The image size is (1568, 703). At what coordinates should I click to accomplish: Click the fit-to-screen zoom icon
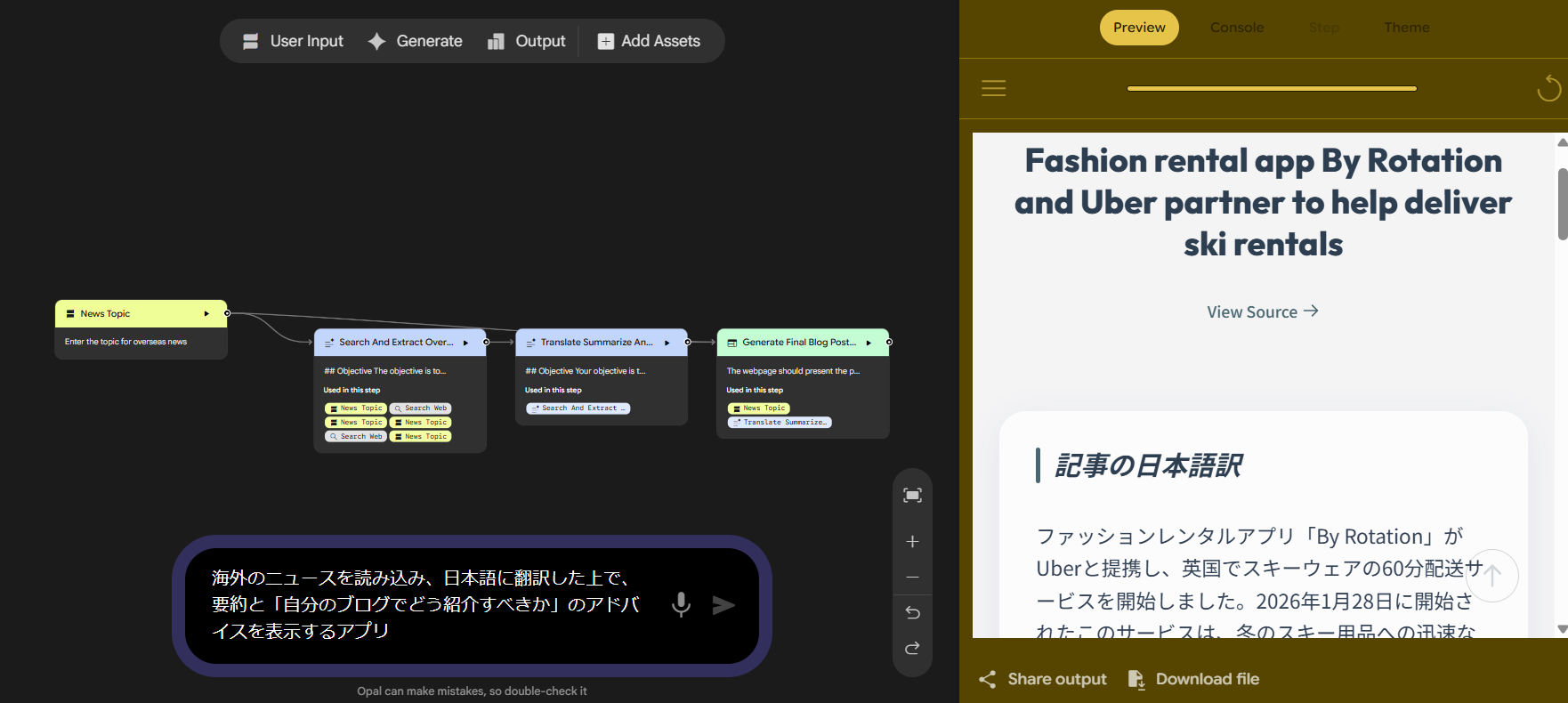(912, 496)
